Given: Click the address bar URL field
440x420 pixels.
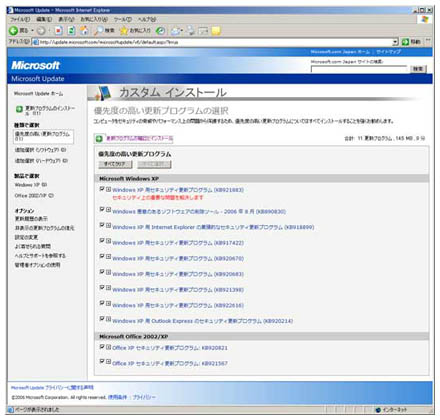Looking at the screenshot, I should pos(216,42).
